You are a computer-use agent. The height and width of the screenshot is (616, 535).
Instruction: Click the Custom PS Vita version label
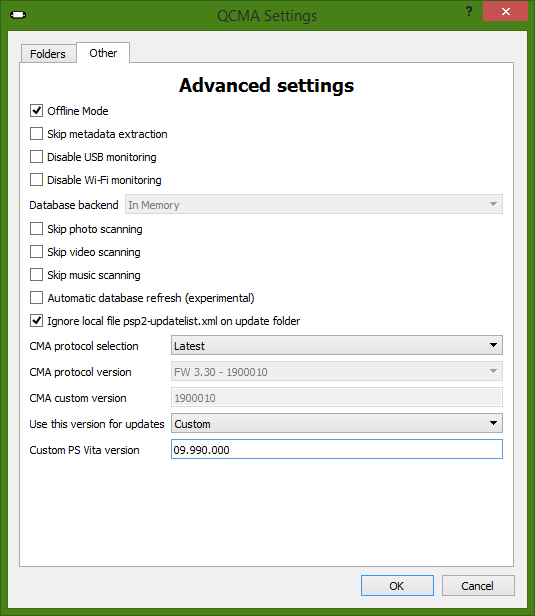[x=84, y=450]
